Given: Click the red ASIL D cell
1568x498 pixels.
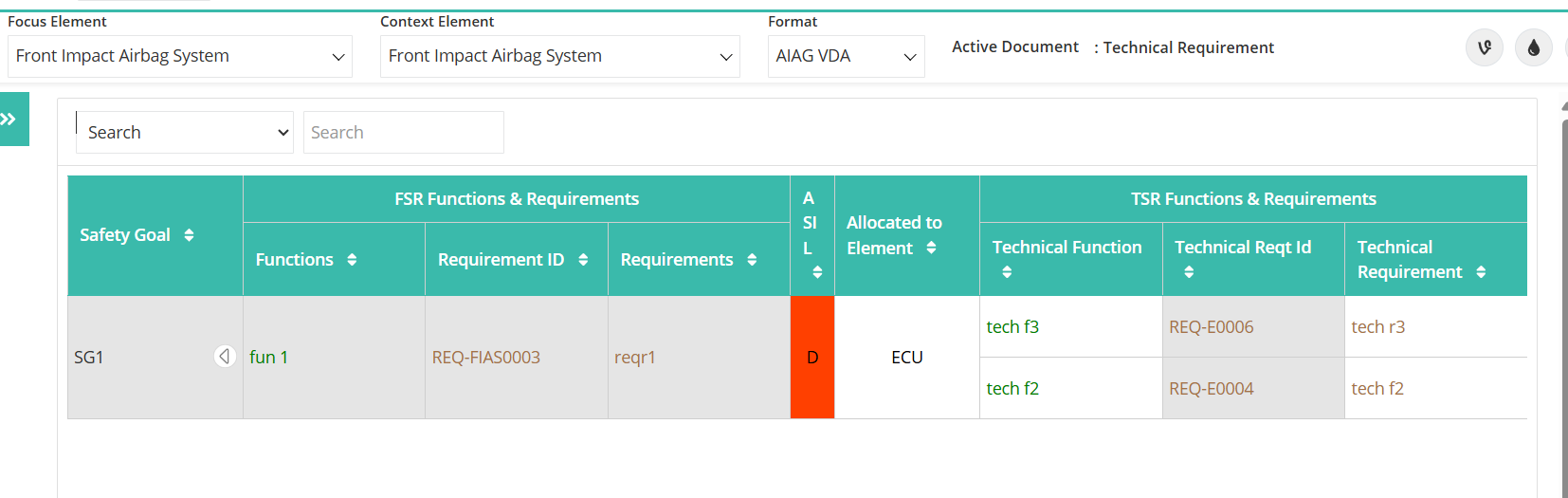Looking at the screenshot, I should point(812,357).
